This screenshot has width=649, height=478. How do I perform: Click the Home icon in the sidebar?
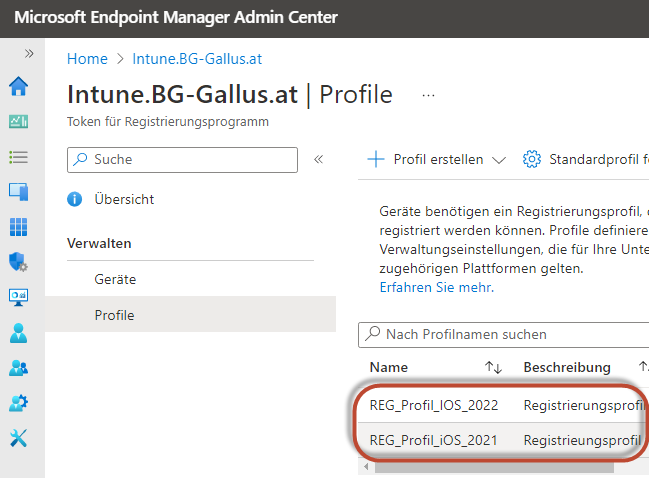pos(18,87)
